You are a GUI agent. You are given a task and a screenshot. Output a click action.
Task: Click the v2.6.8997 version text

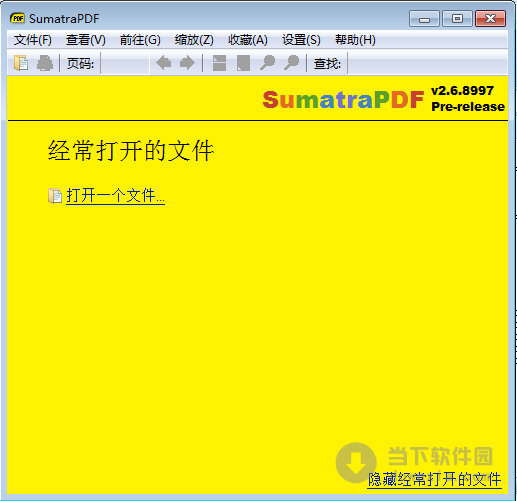pos(462,91)
